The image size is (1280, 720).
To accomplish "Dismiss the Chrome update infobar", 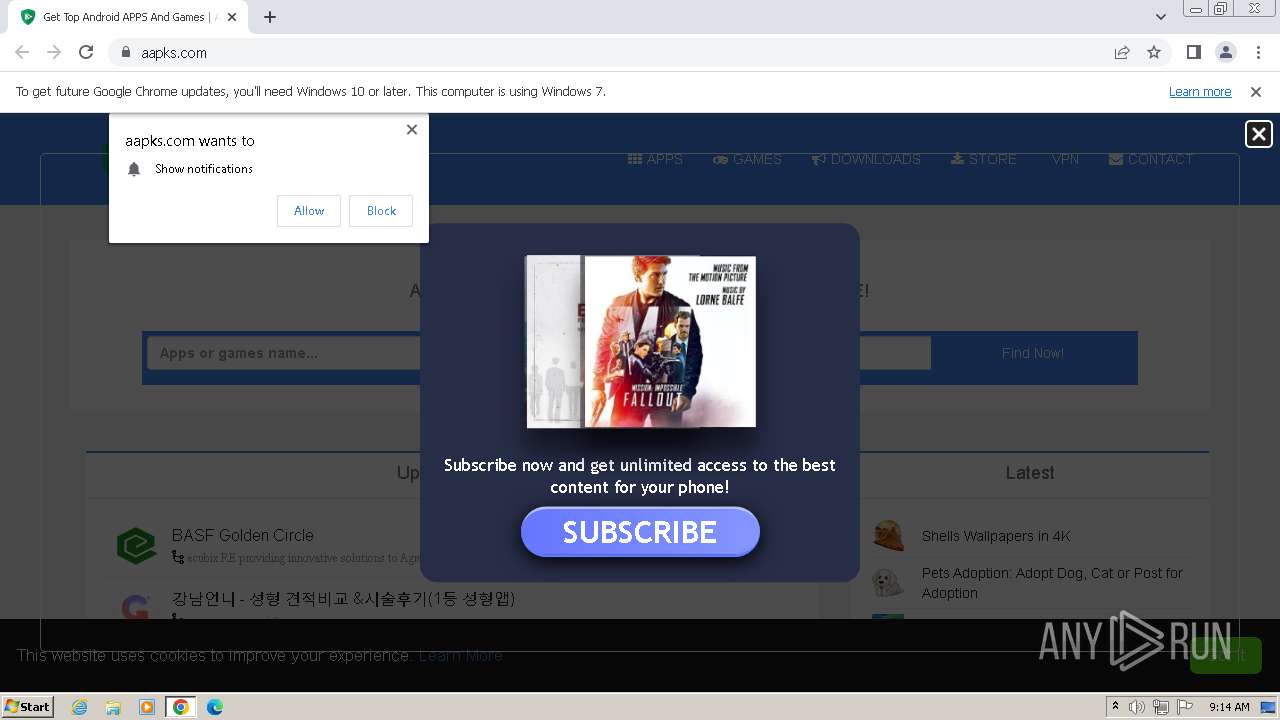I will pos(1256,91).
